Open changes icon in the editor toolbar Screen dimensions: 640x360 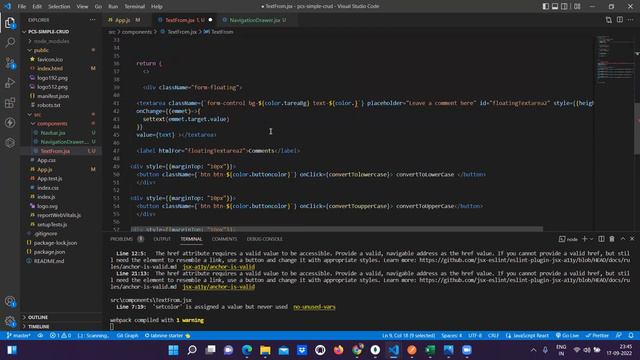pyautogui.click(x=609, y=20)
